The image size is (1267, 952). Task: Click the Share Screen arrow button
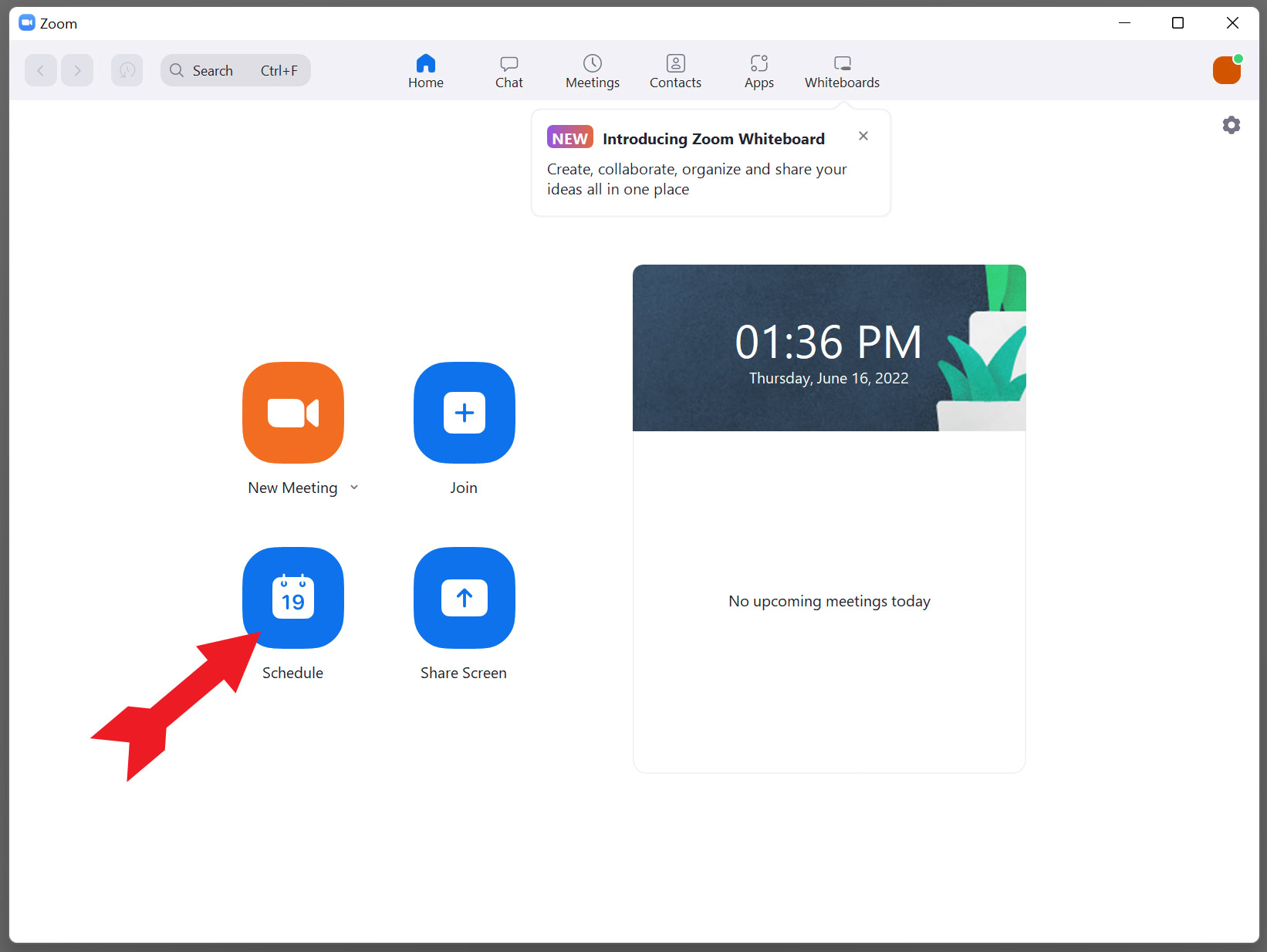tap(465, 598)
